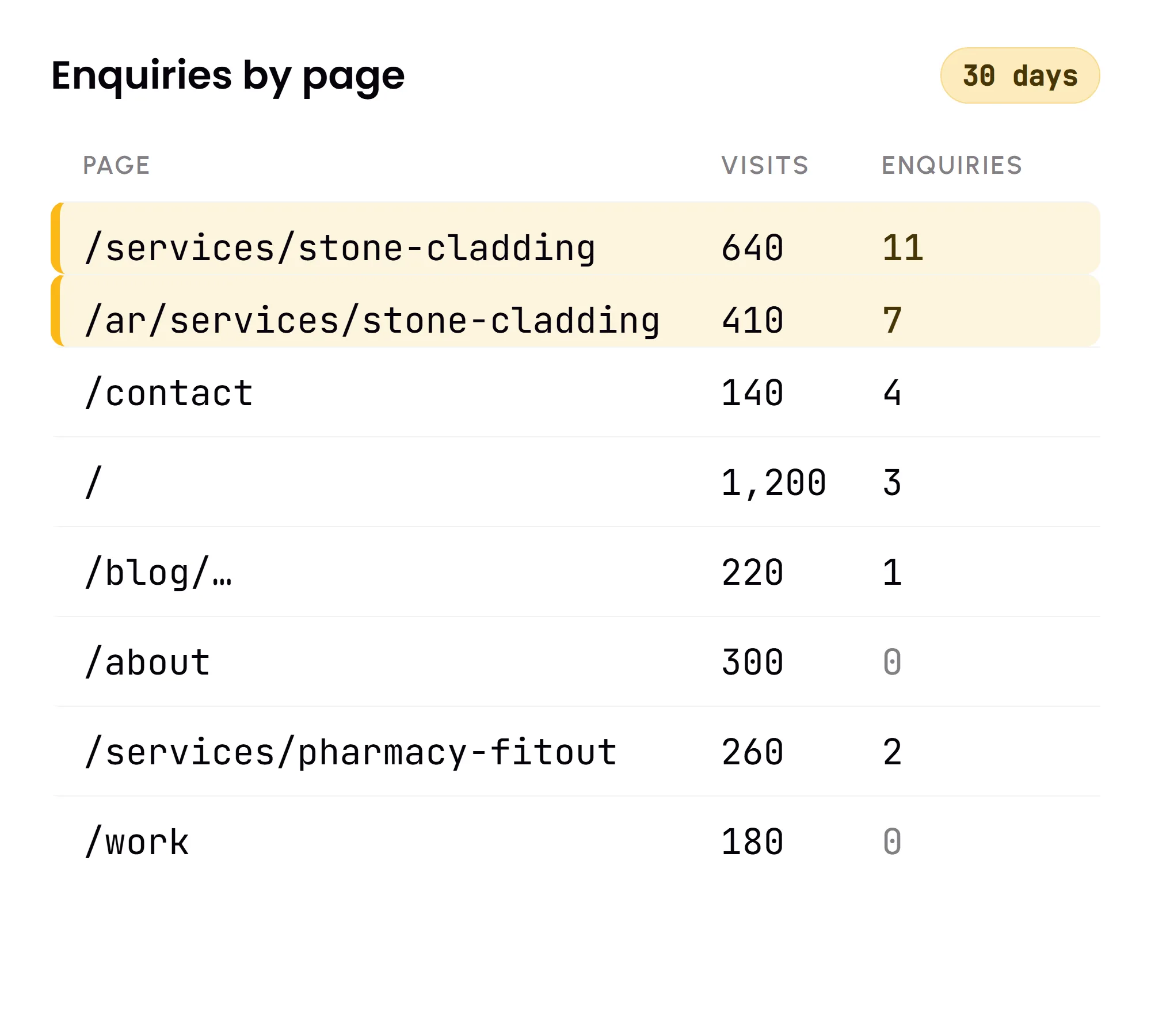Select the 640 visits value
1151x1036 pixels.
coord(753,248)
